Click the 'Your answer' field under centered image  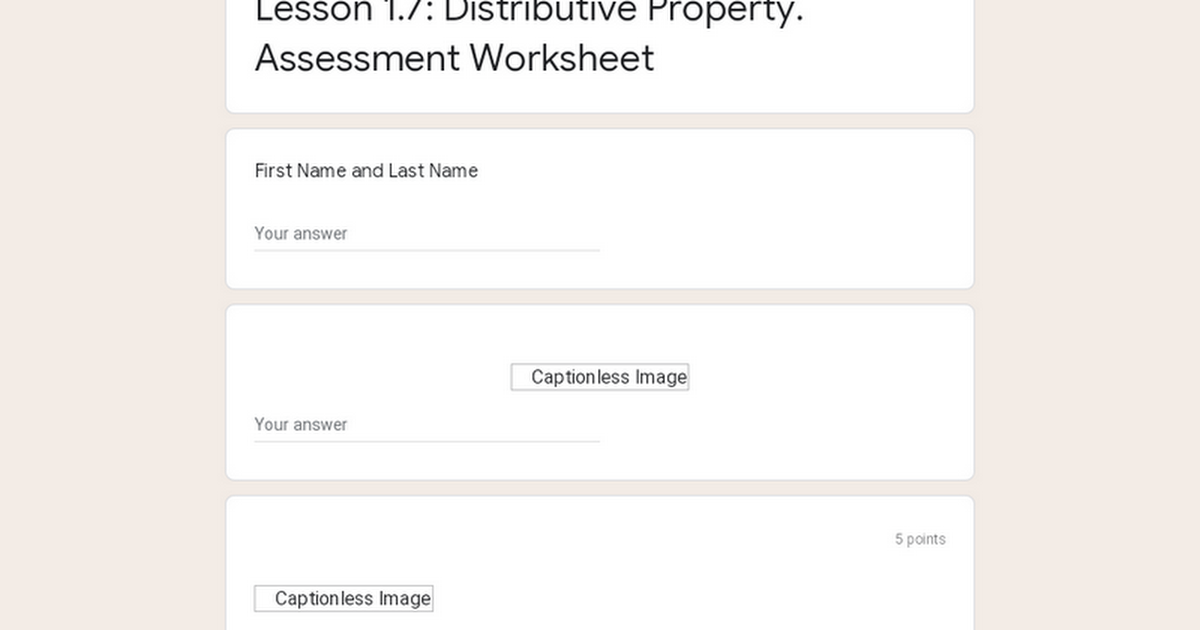[427, 424]
